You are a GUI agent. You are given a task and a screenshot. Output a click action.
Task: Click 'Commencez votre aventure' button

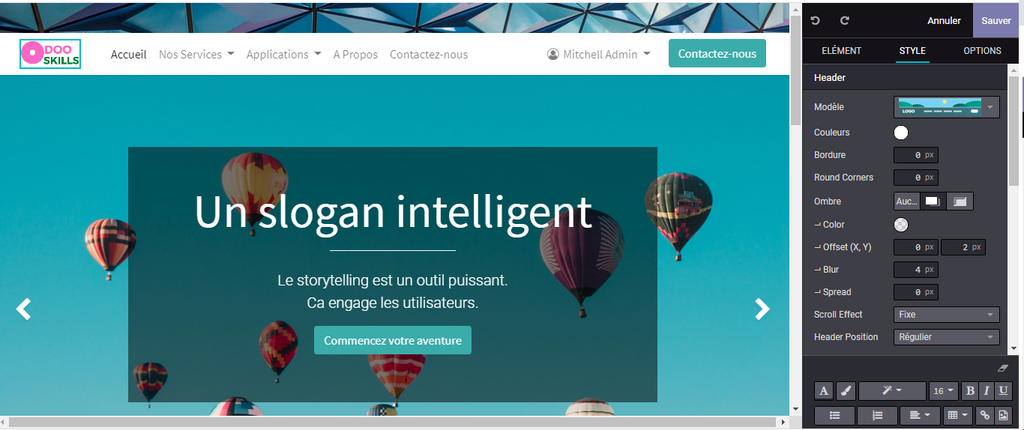(392, 340)
